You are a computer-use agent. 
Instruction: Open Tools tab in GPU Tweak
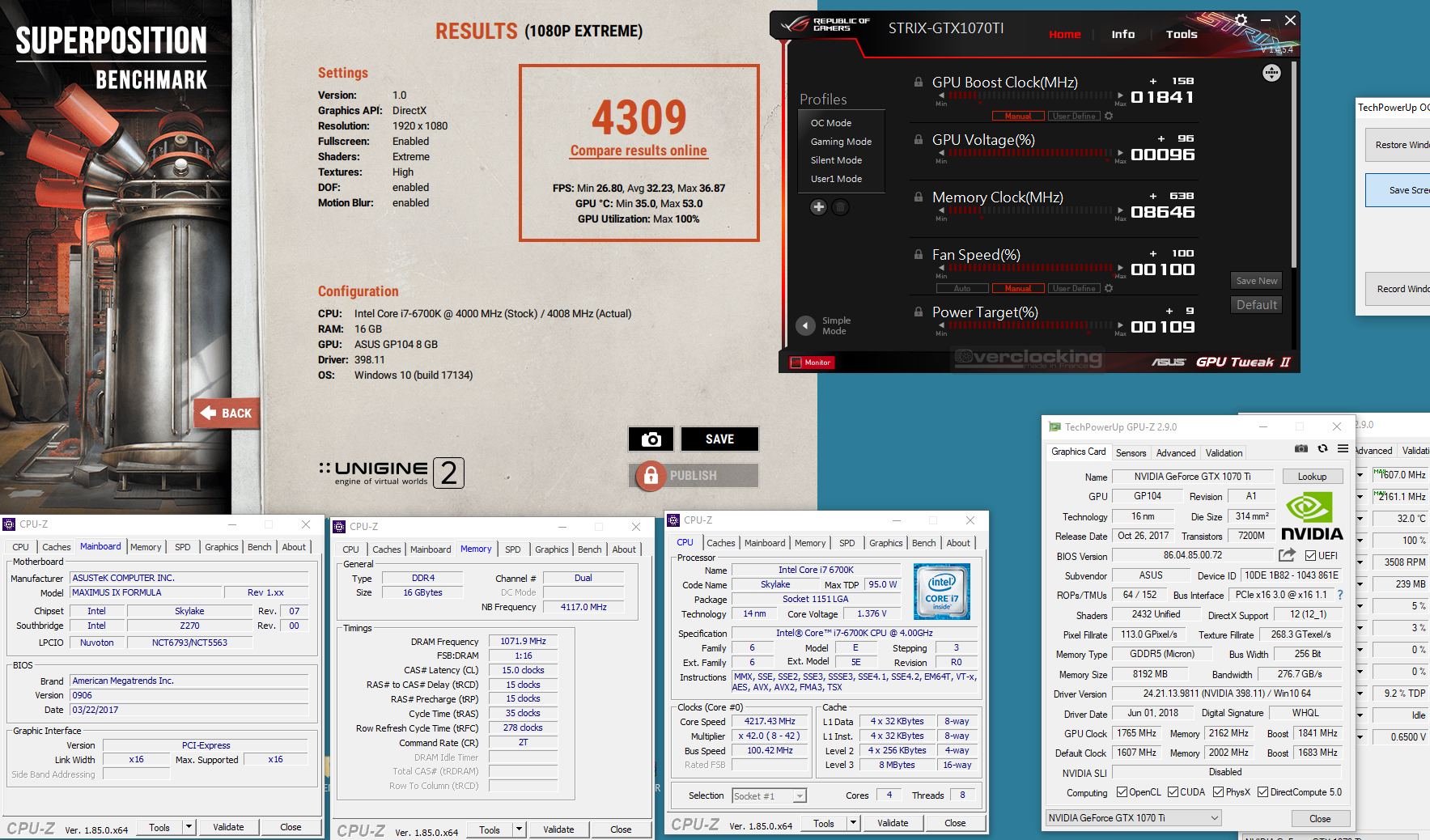pyautogui.click(x=1182, y=34)
